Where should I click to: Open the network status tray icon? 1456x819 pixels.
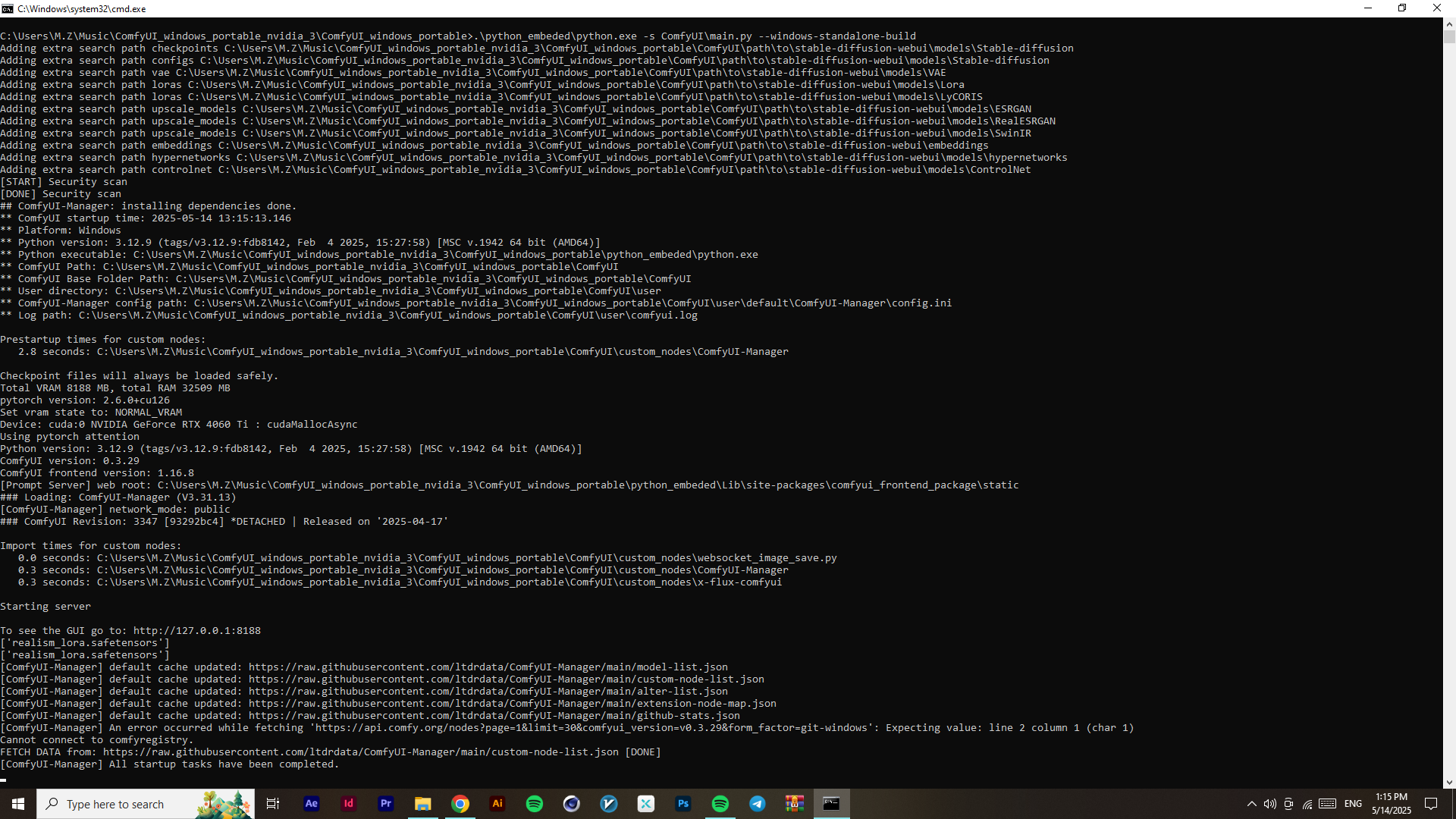1307,804
